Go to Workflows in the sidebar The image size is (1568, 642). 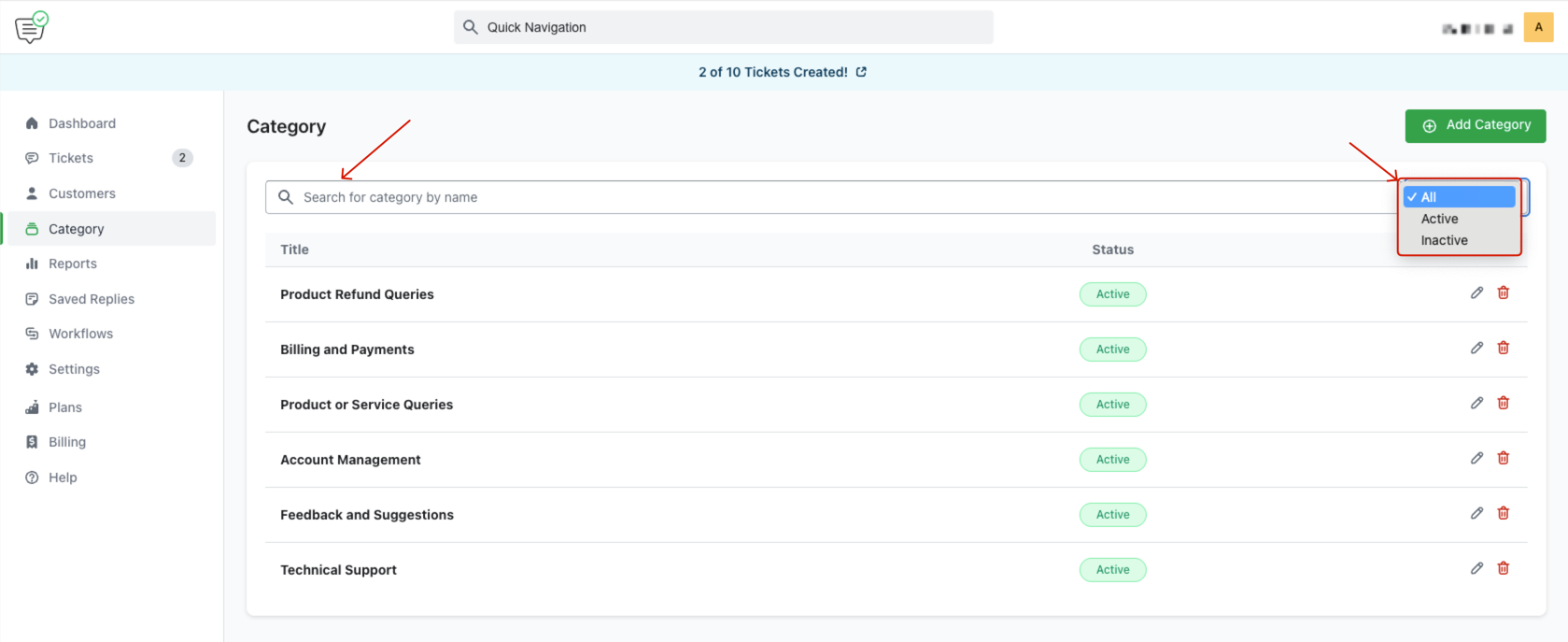coord(80,334)
